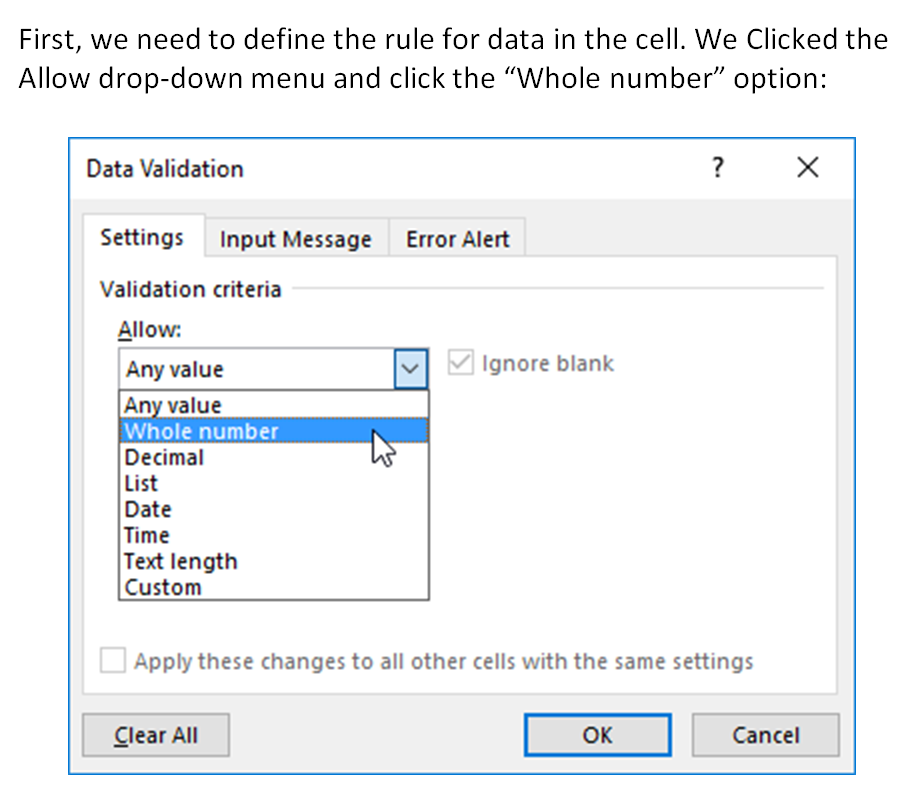Viewport: 916px width, 802px height.
Task: Open the Error Alert tab
Action: (x=457, y=238)
